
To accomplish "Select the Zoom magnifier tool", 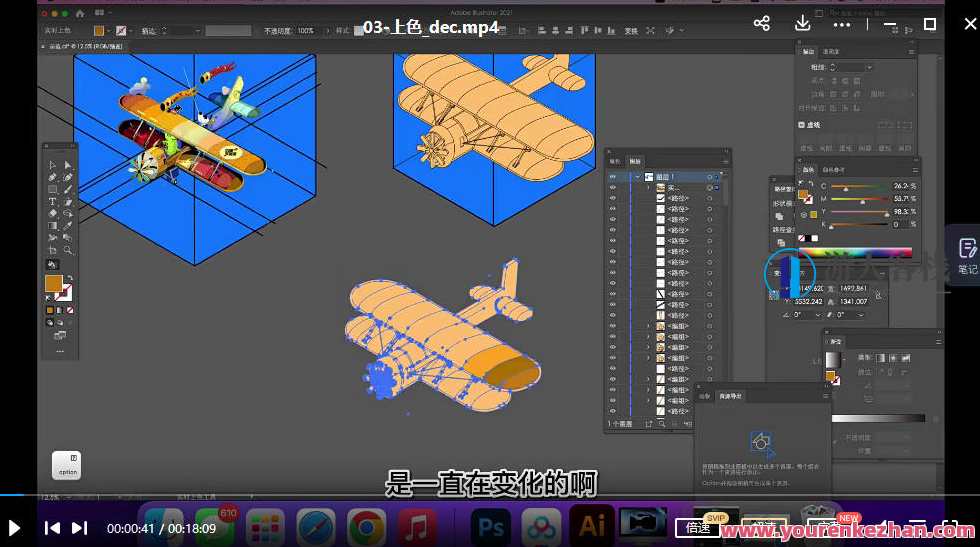I will 68,250.
